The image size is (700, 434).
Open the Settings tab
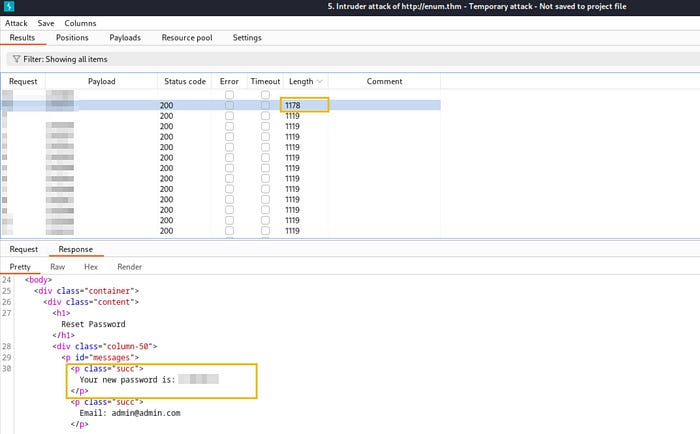point(247,38)
